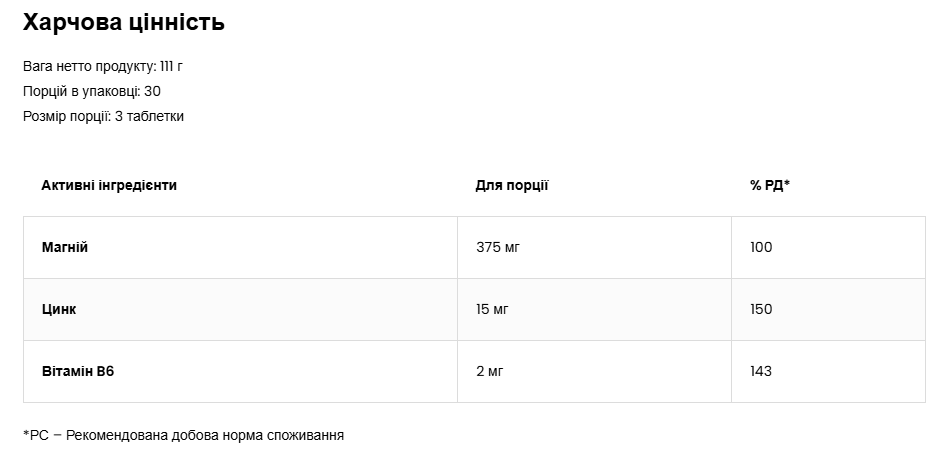Select the "Цинк" ingredient cell
Image resolution: width=952 pixels, height=472 pixels.
coord(59,309)
